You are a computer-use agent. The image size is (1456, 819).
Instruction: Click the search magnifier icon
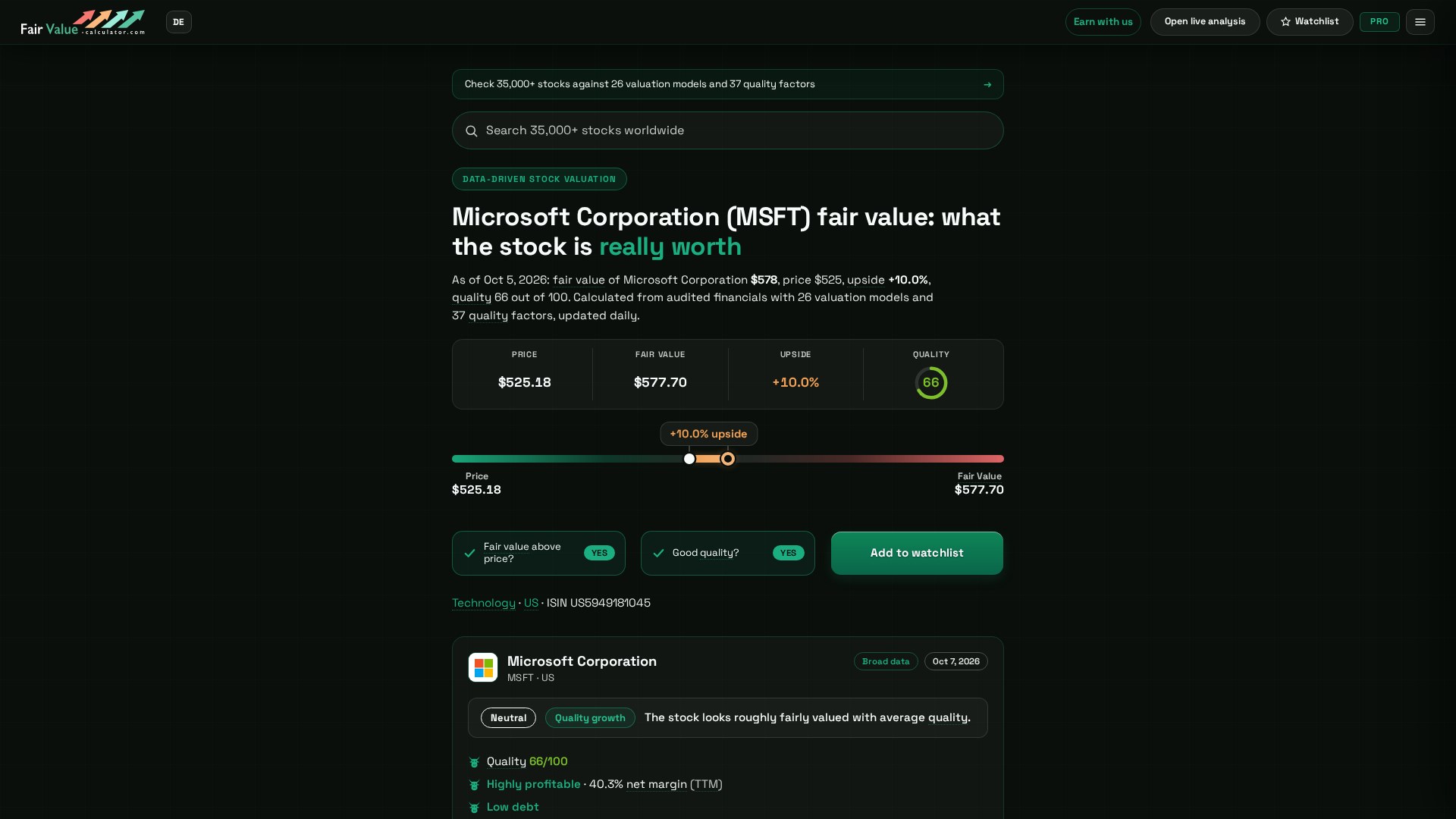tap(472, 131)
